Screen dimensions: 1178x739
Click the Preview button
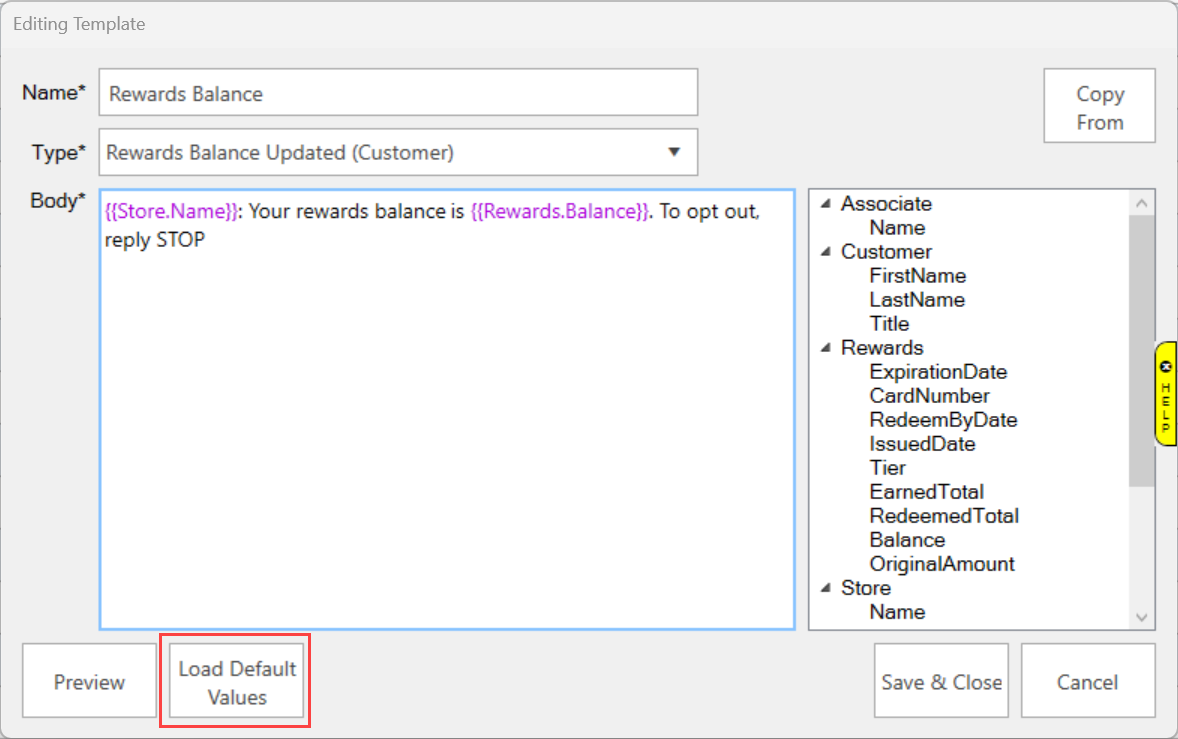[x=89, y=682]
